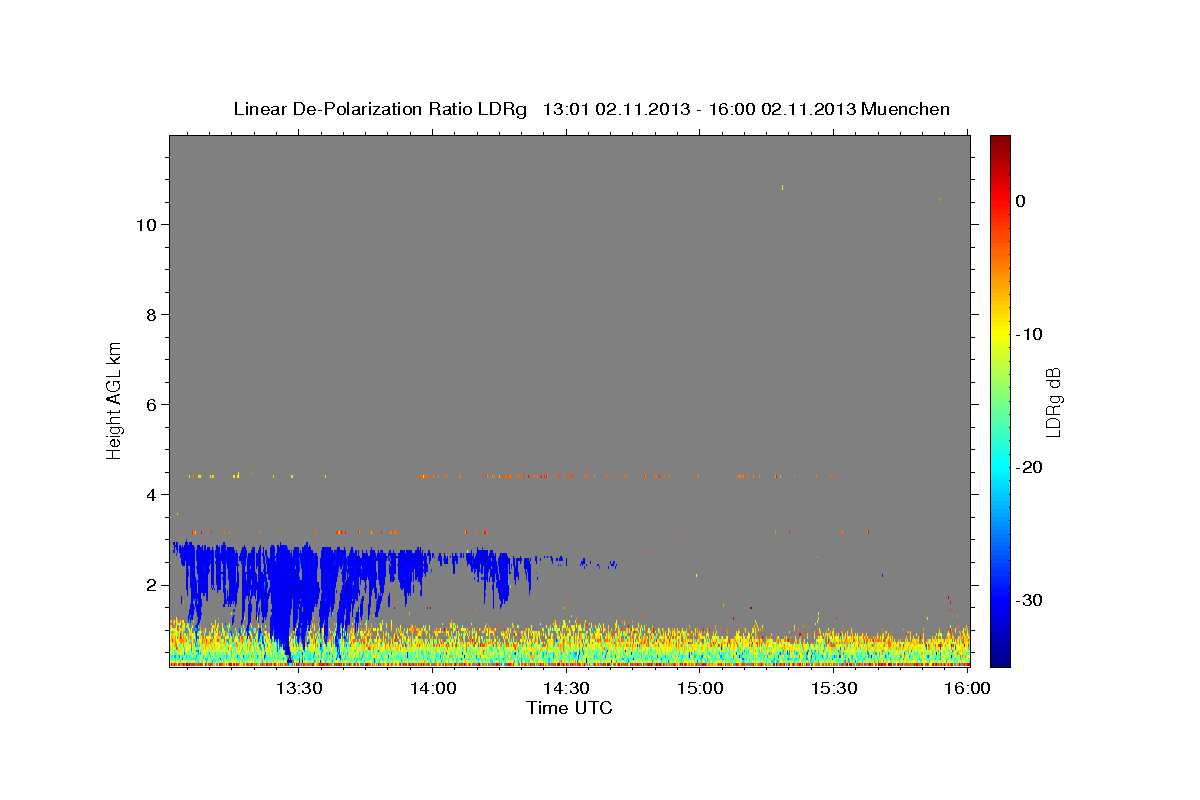This screenshot has height=800, width=1200.
Task: Click the 'Muenchen' location label in title
Action: [x=906, y=109]
